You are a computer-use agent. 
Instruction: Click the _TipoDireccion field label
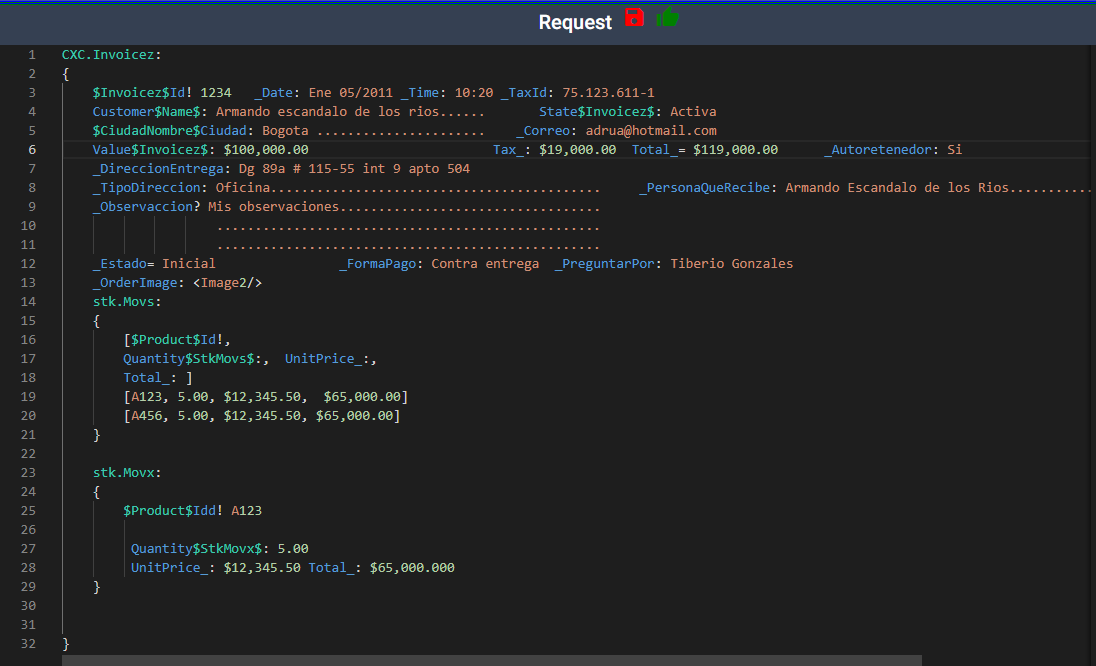coord(146,187)
